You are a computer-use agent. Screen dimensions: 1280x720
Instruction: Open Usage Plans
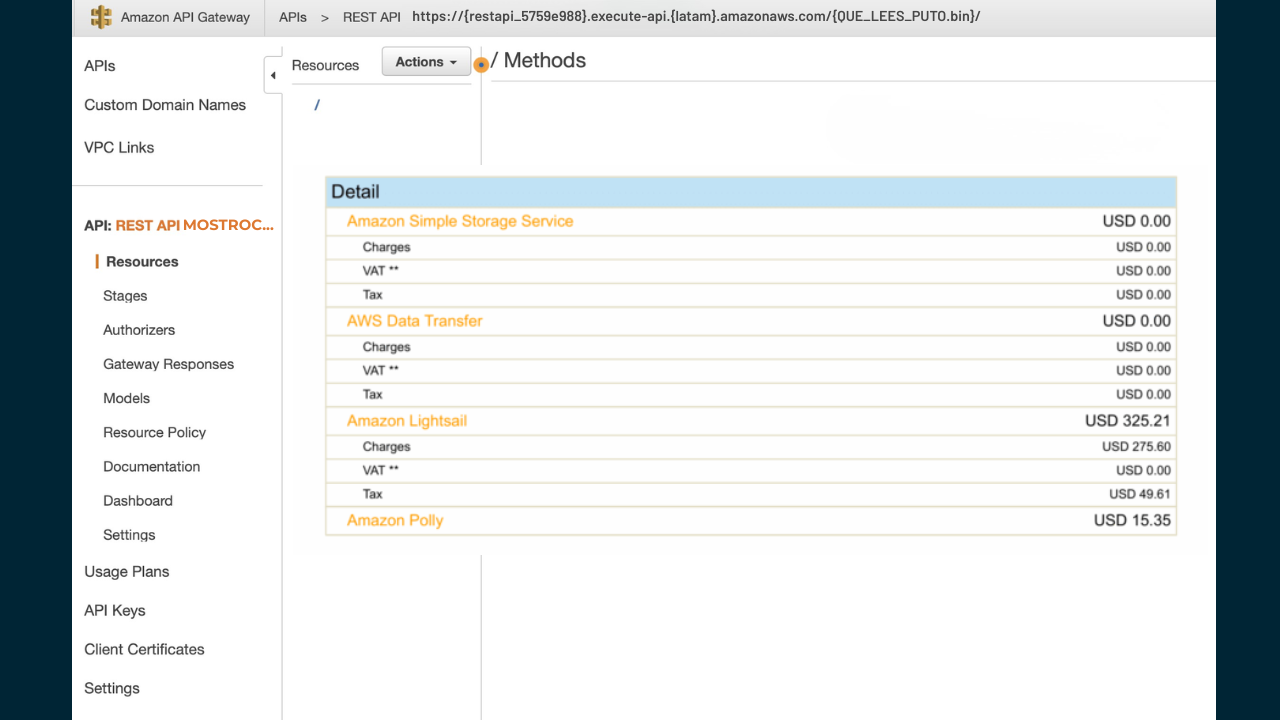127,572
